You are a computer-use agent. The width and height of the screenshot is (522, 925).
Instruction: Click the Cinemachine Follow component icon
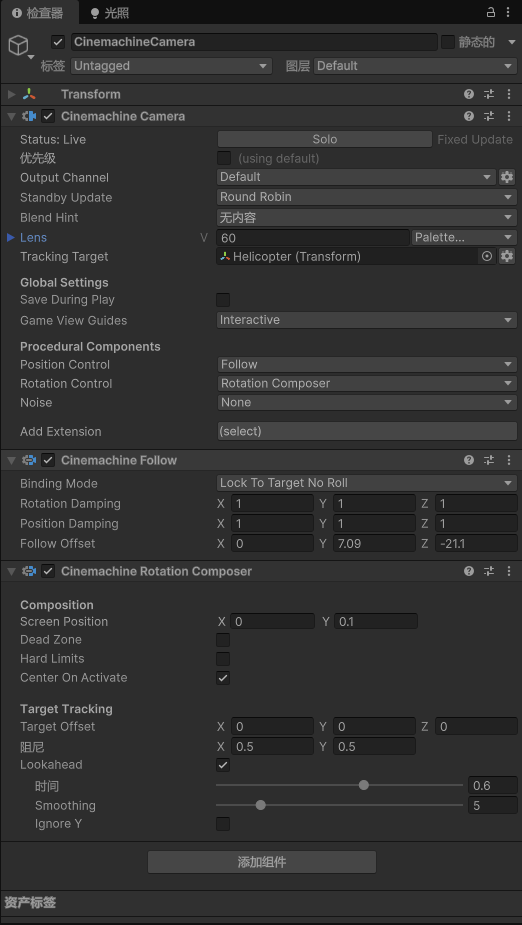tap(29, 460)
